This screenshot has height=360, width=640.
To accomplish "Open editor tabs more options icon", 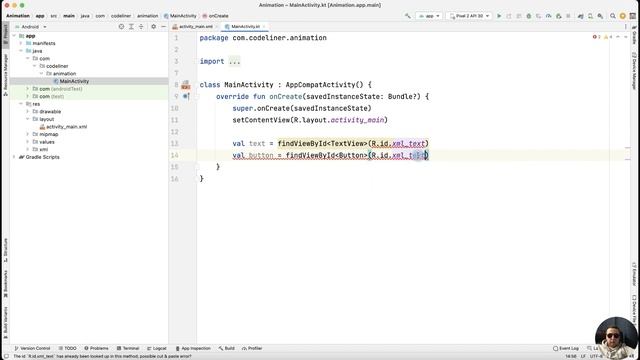I will 626,27.
